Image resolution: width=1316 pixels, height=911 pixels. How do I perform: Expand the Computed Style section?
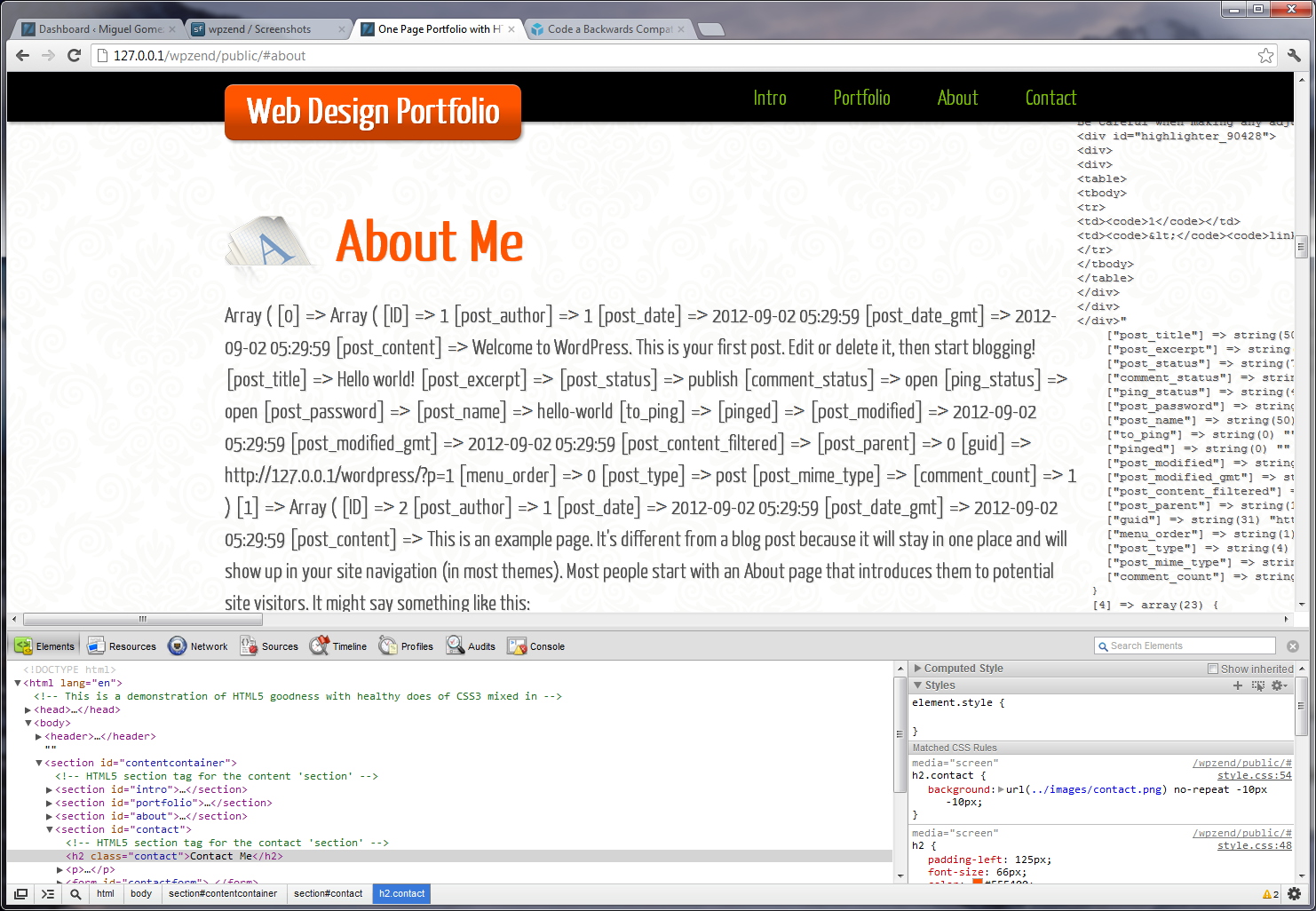pos(918,668)
